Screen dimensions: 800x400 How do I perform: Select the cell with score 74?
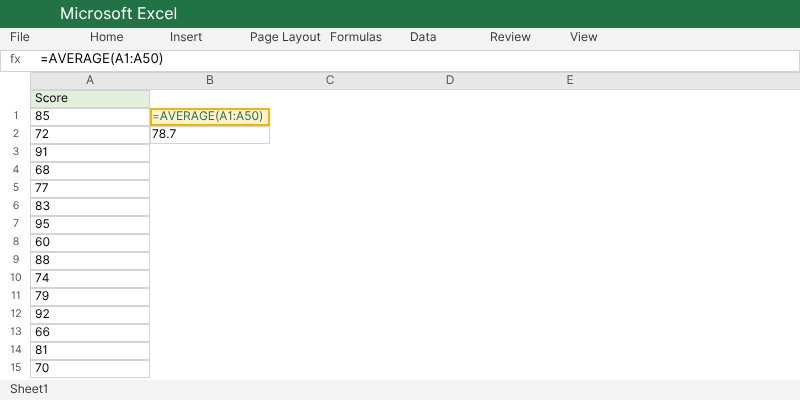pos(90,279)
